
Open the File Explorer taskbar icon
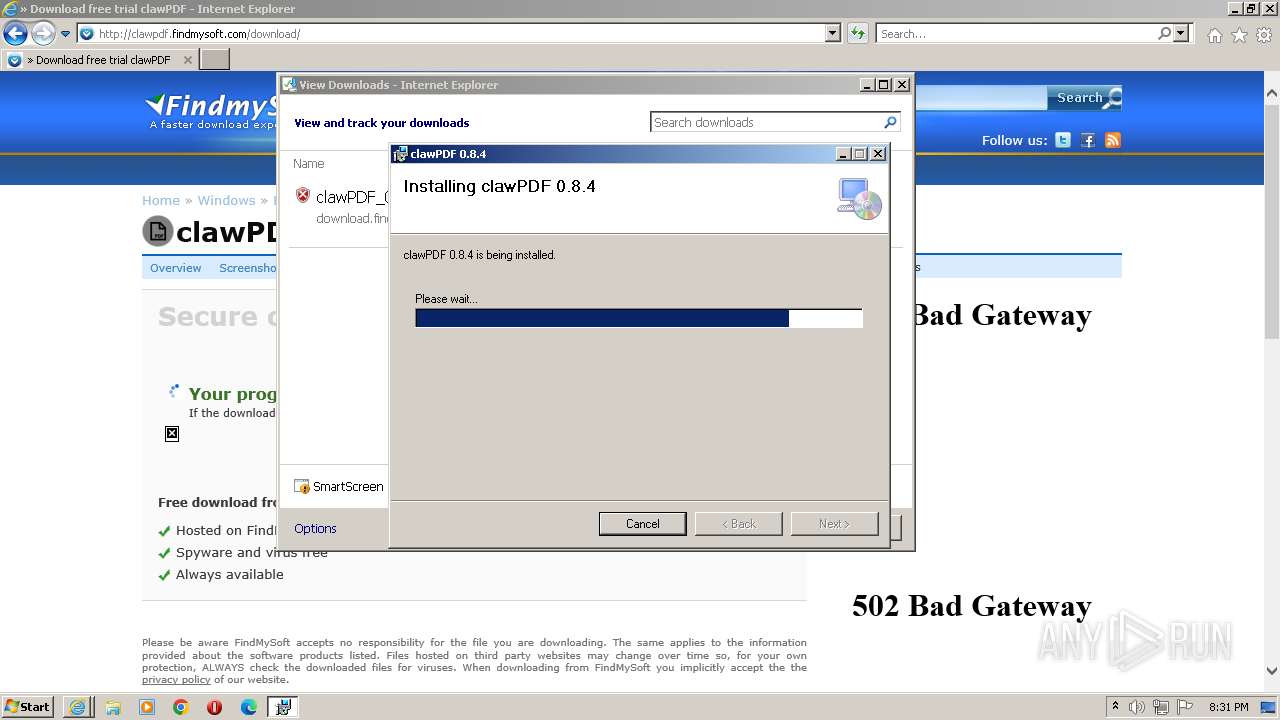(113, 707)
